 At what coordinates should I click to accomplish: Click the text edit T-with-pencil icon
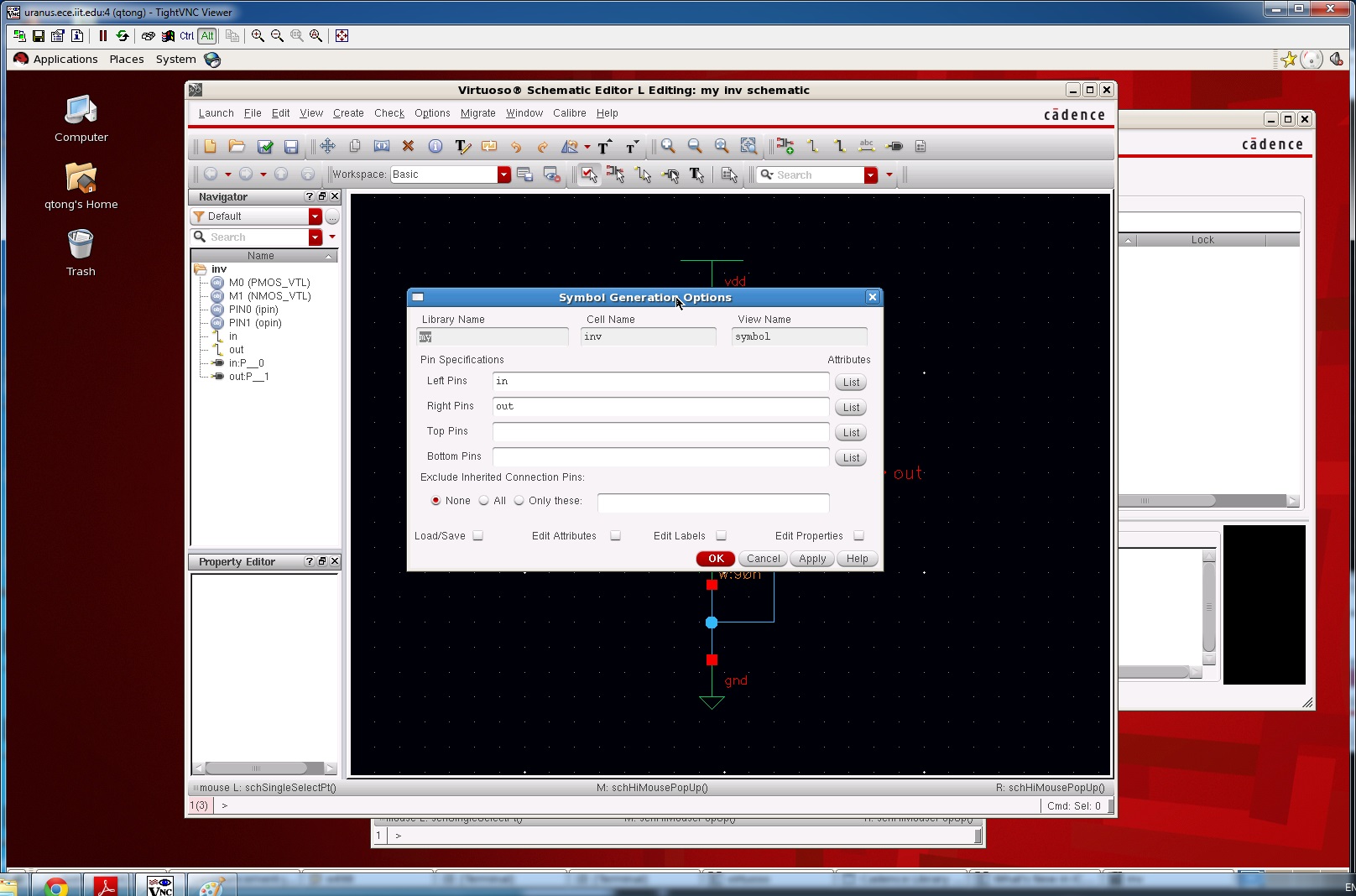pyautogui.click(x=462, y=146)
